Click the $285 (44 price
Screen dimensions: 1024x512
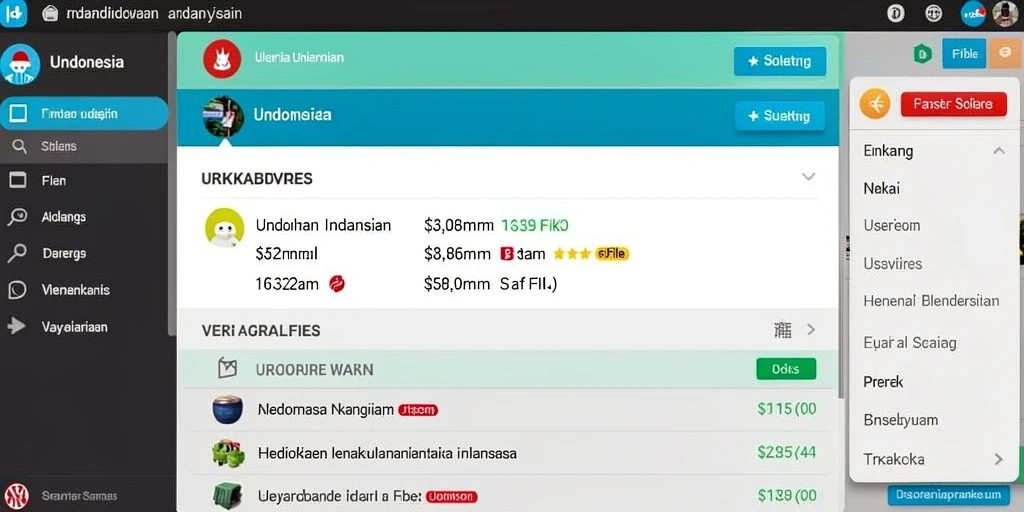787,452
